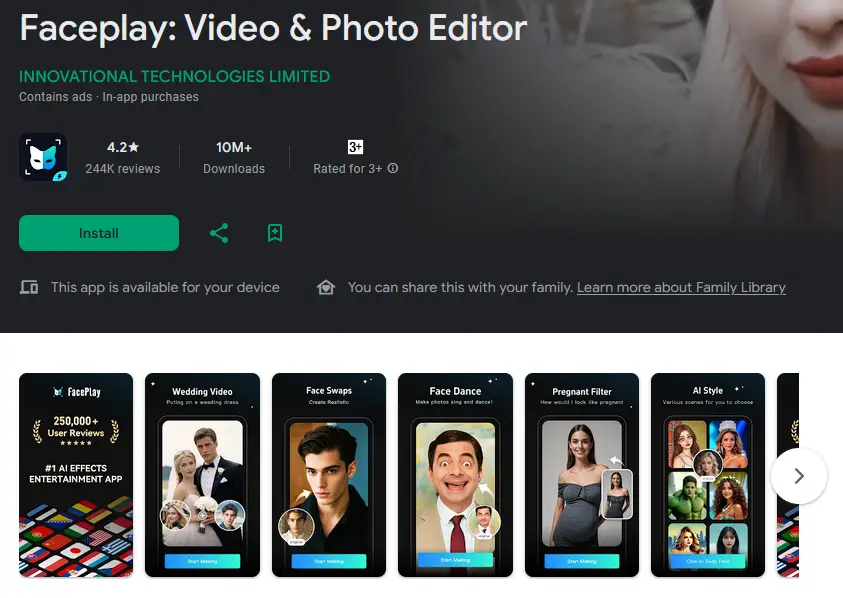The image size is (843, 598).
Task: Click the 10M+ Downloads stat
Action: [x=234, y=158]
